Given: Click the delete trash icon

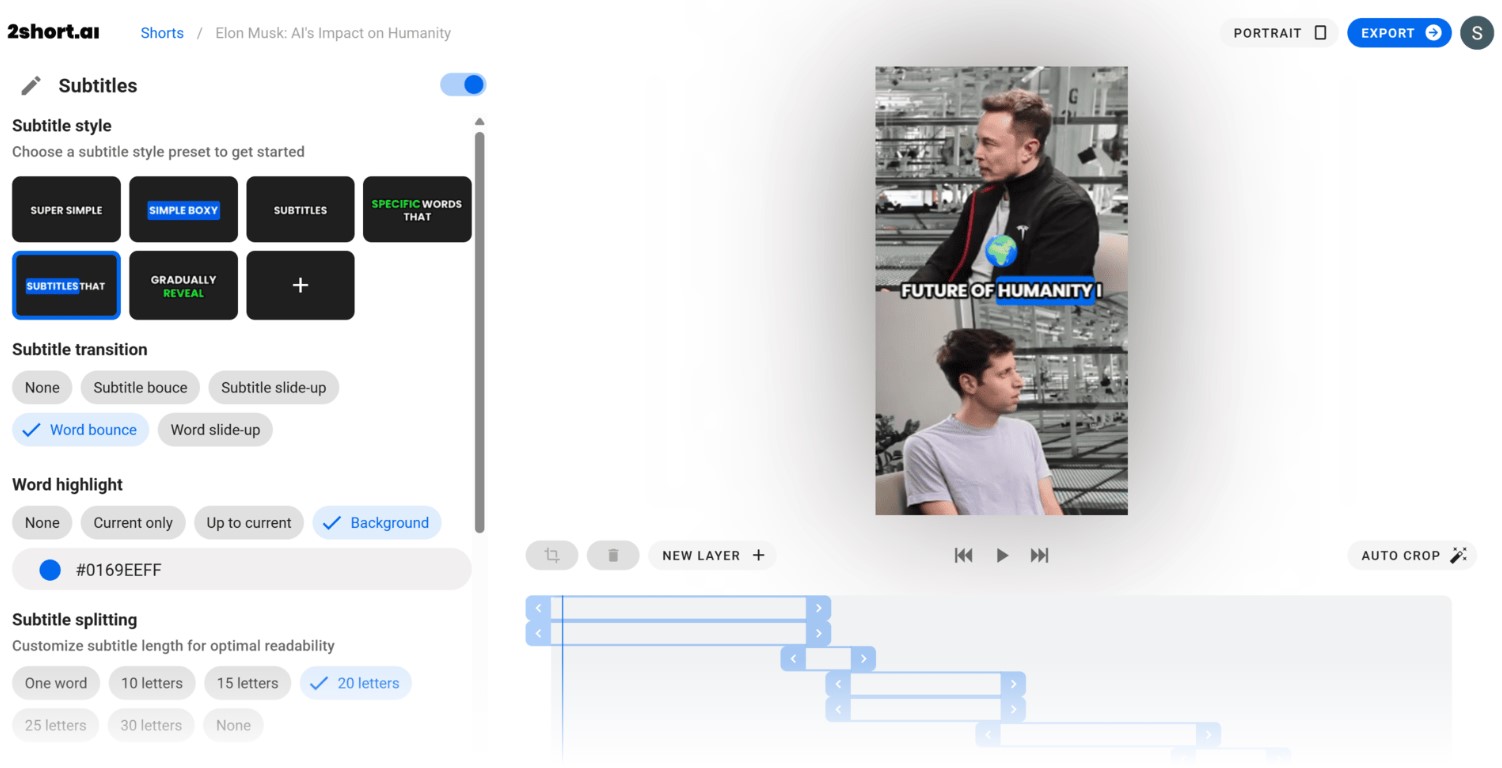Looking at the screenshot, I should click(613, 555).
